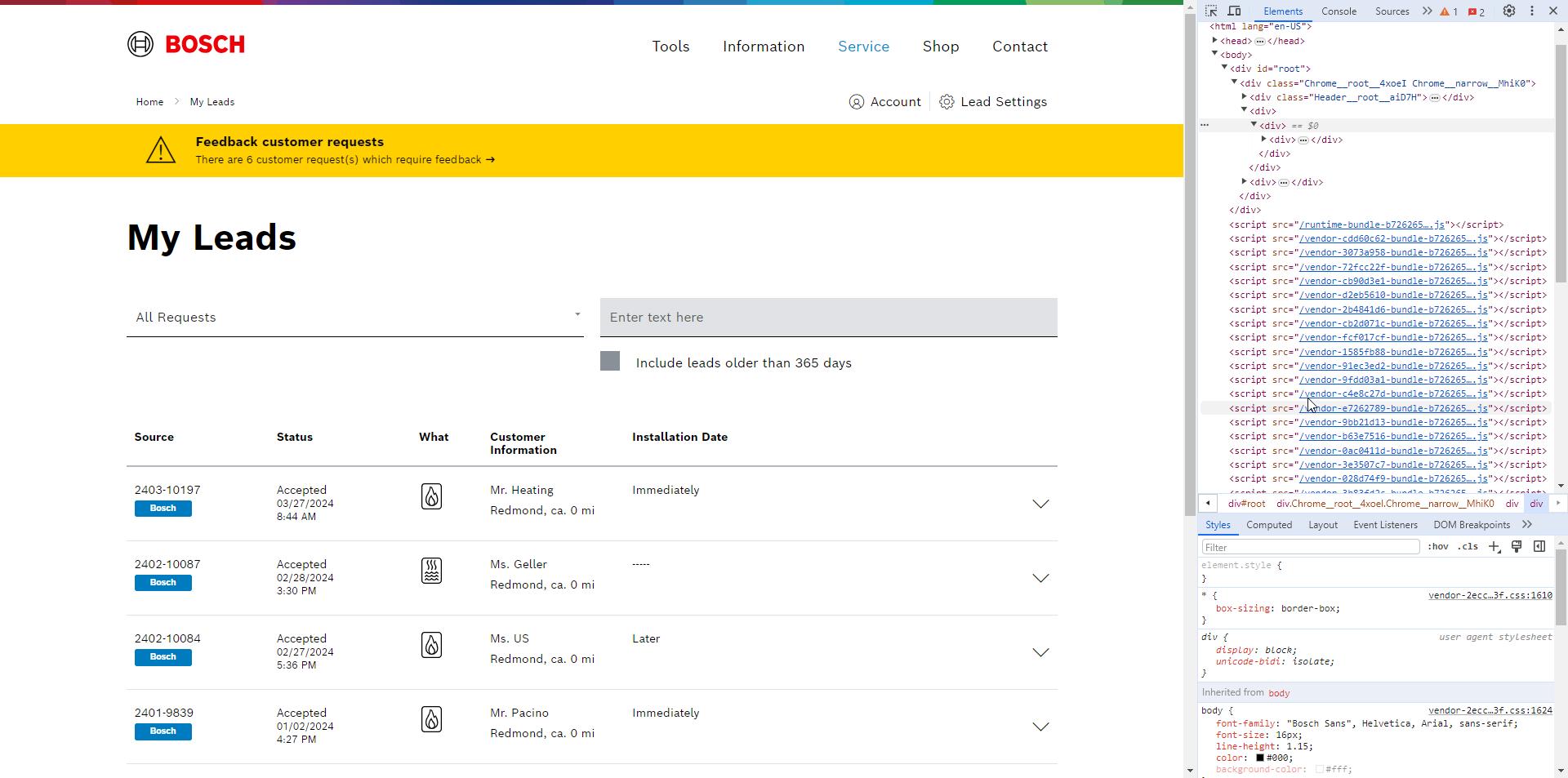Click the Bosch badge under lead 2403-10197
Image resolution: width=1568 pixels, height=778 pixels.
click(x=163, y=509)
